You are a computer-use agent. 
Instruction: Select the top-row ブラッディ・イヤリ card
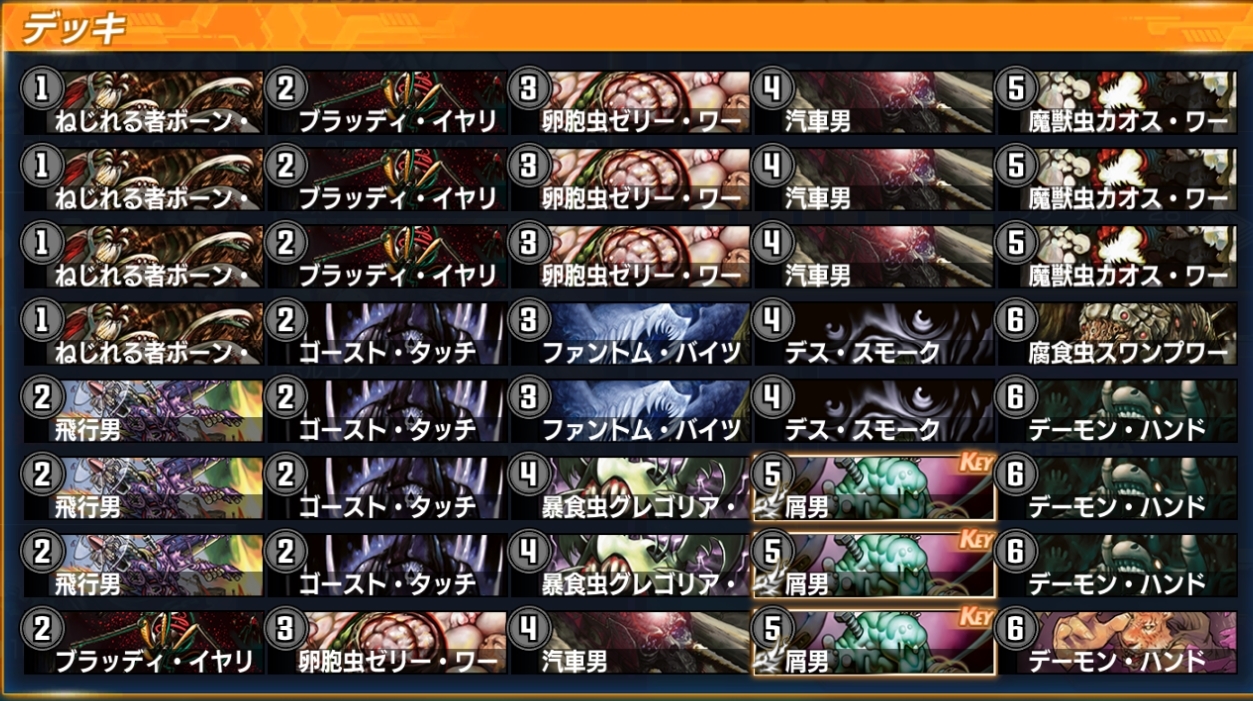tap(385, 102)
